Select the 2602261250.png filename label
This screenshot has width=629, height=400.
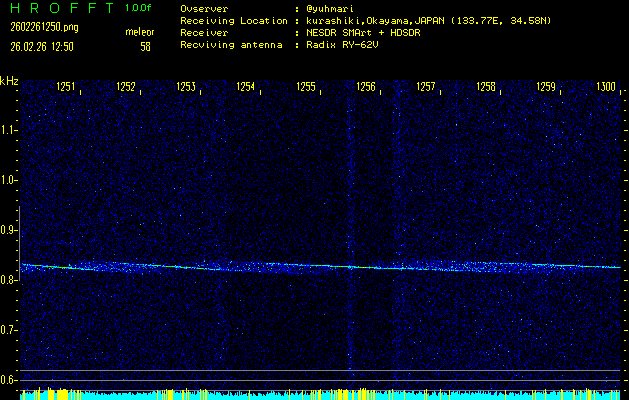[43, 27]
